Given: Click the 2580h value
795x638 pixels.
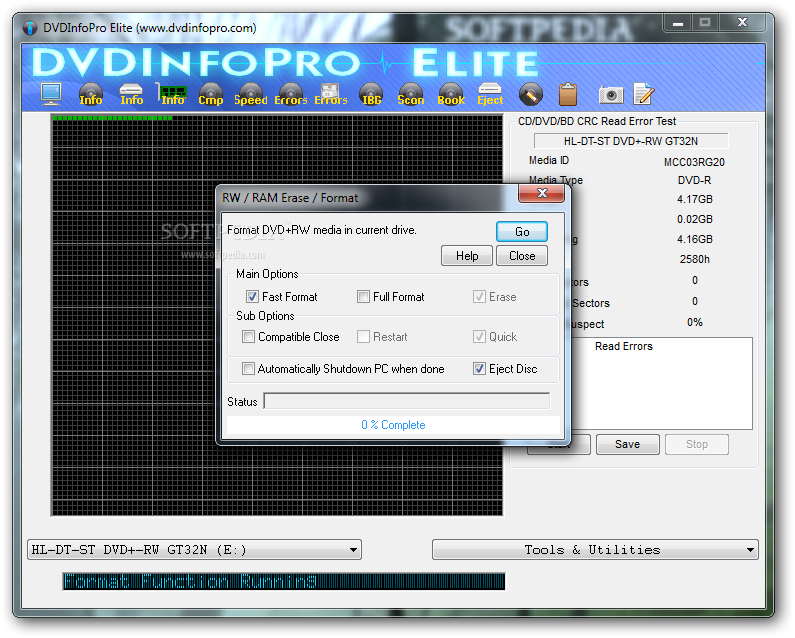Looking at the screenshot, I should pos(695,259).
